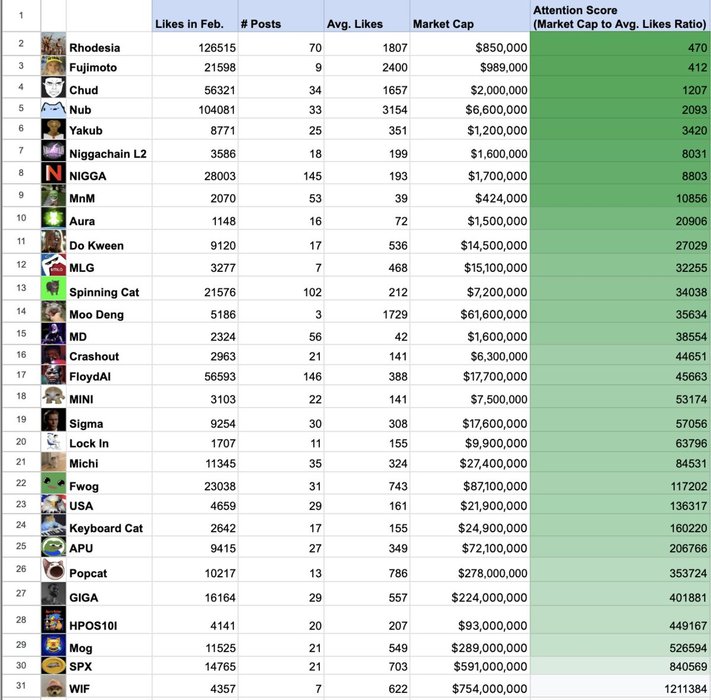This screenshot has height=700, width=711.
Task: Select the Attention Score column header
Action: point(620,16)
